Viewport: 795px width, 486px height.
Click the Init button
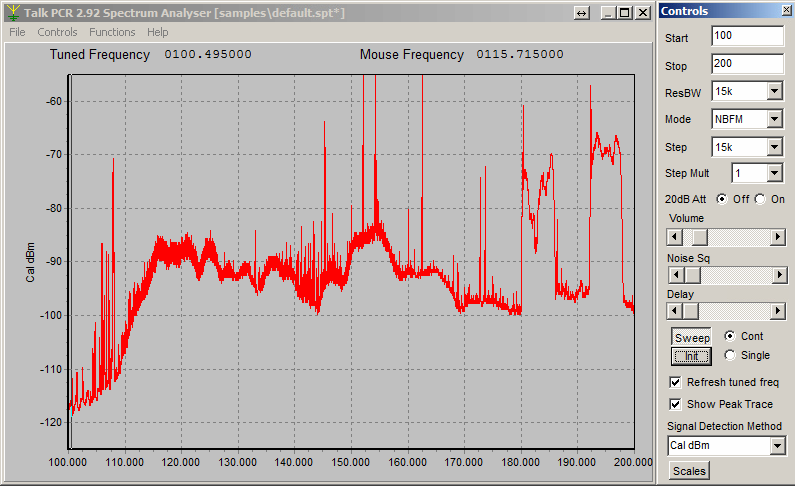coord(692,356)
